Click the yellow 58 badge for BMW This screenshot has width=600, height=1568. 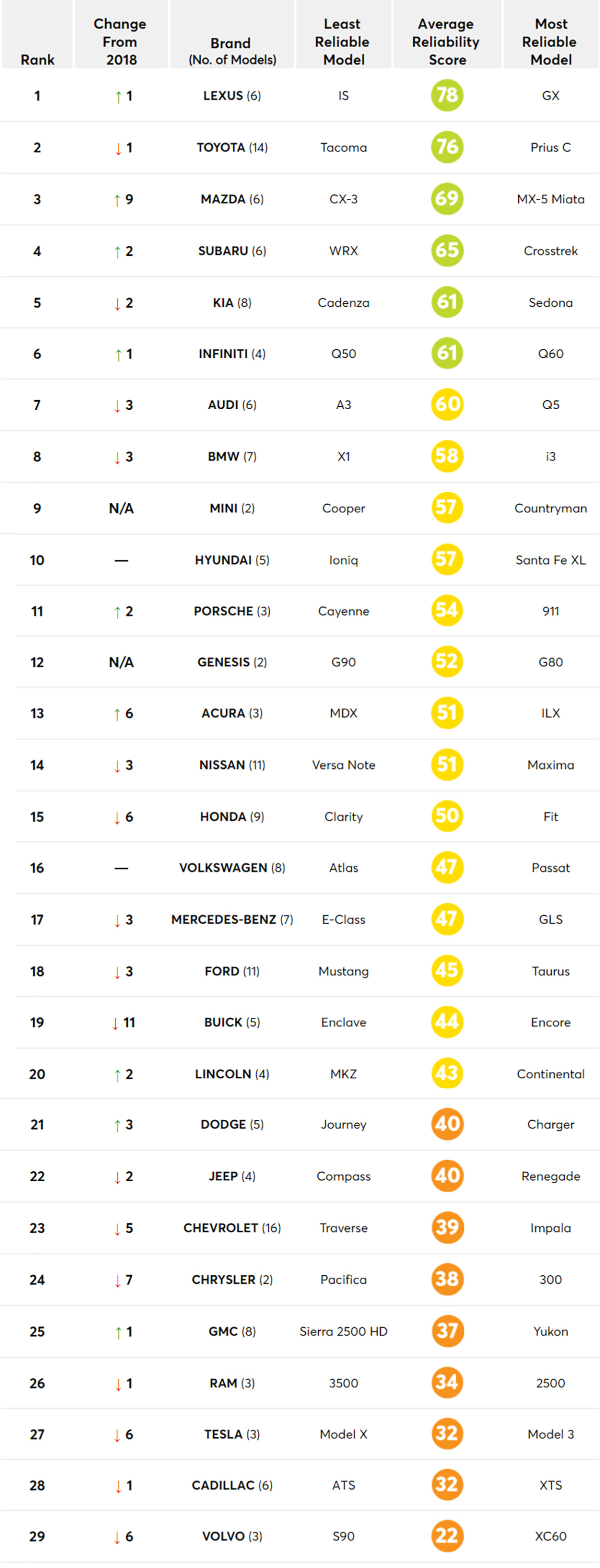tap(446, 456)
